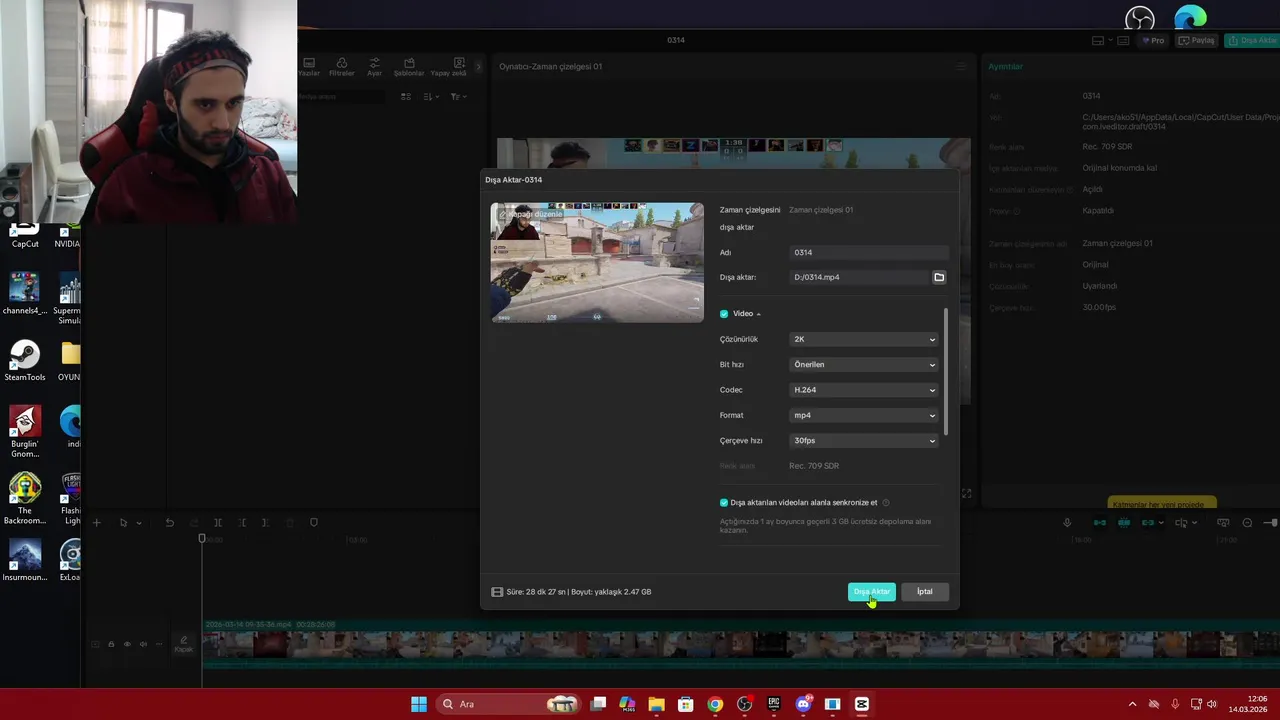The width and height of the screenshot is (1280, 720).
Task: Toggle the Video export checkbox
Action: (724, 314)
